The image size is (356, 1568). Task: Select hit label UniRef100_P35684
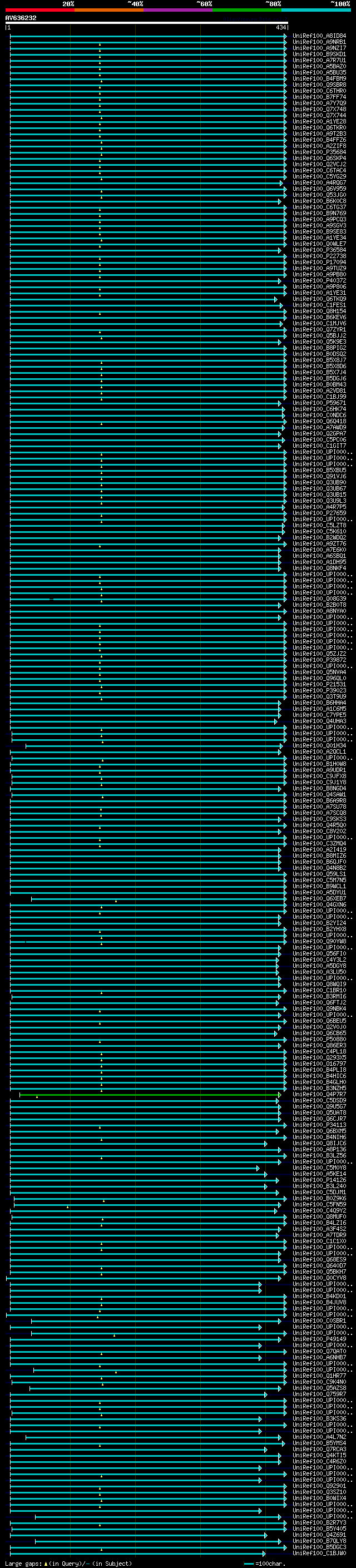click(319, 152)
